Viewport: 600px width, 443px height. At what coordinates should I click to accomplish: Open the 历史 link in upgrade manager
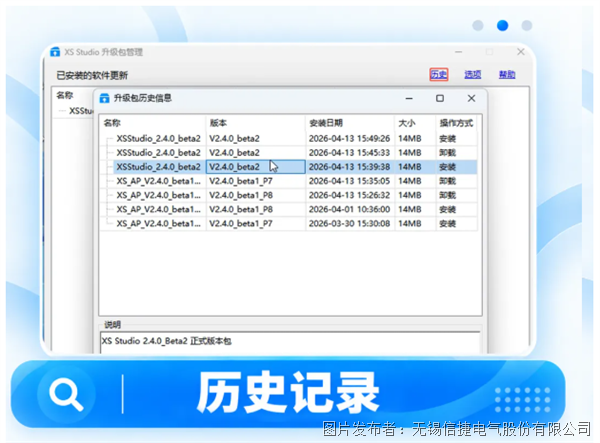pos(439,74)
